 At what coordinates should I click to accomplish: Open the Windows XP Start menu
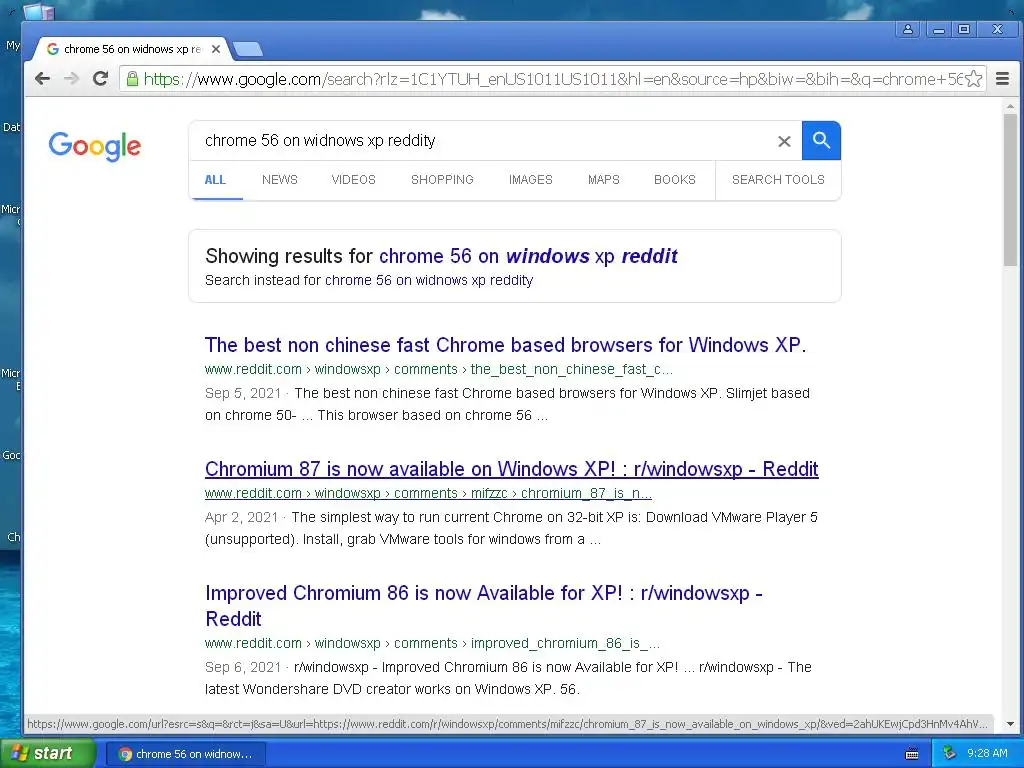(48, 753)
